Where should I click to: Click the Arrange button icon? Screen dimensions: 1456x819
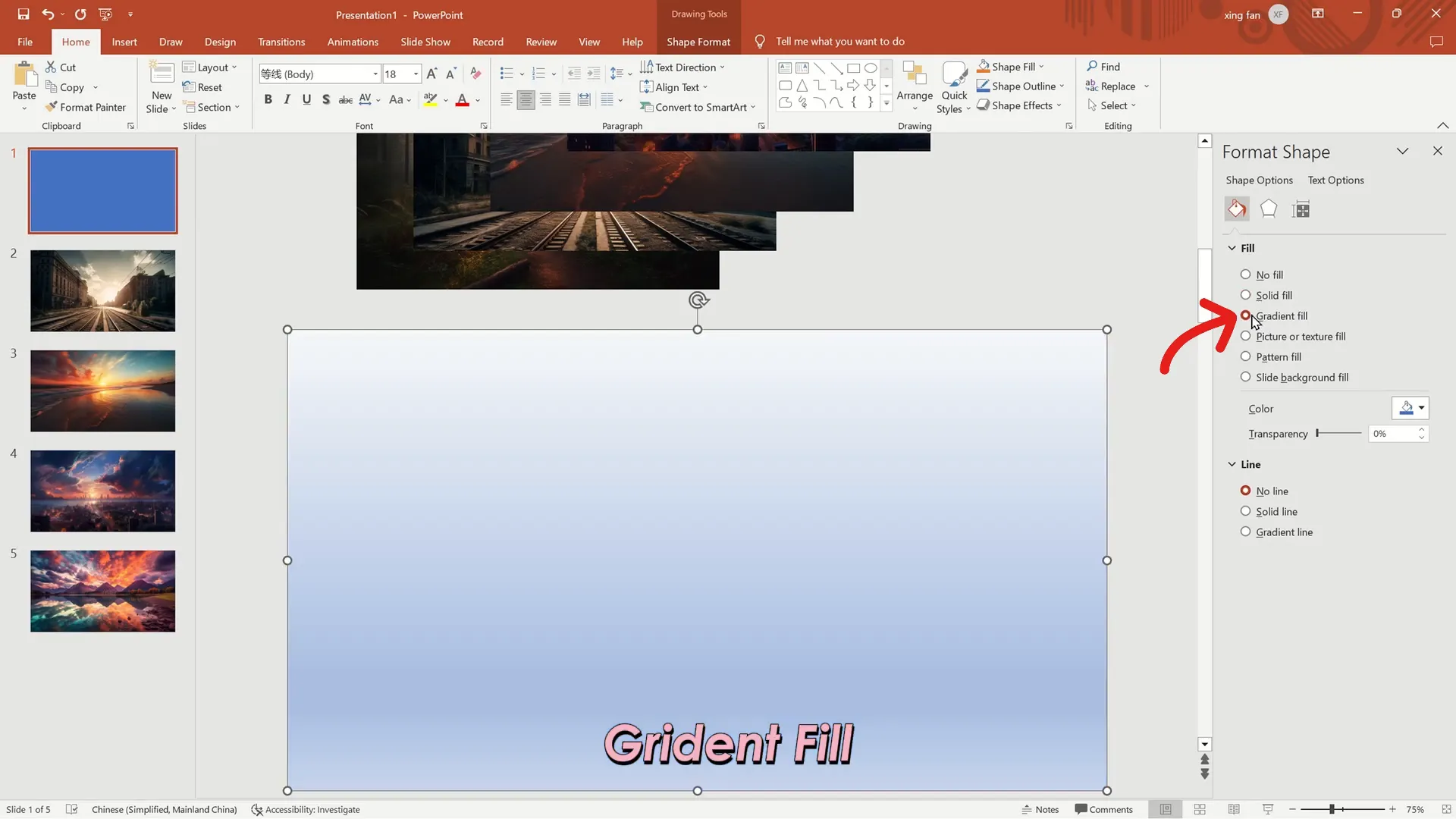(x=915, y=74)
